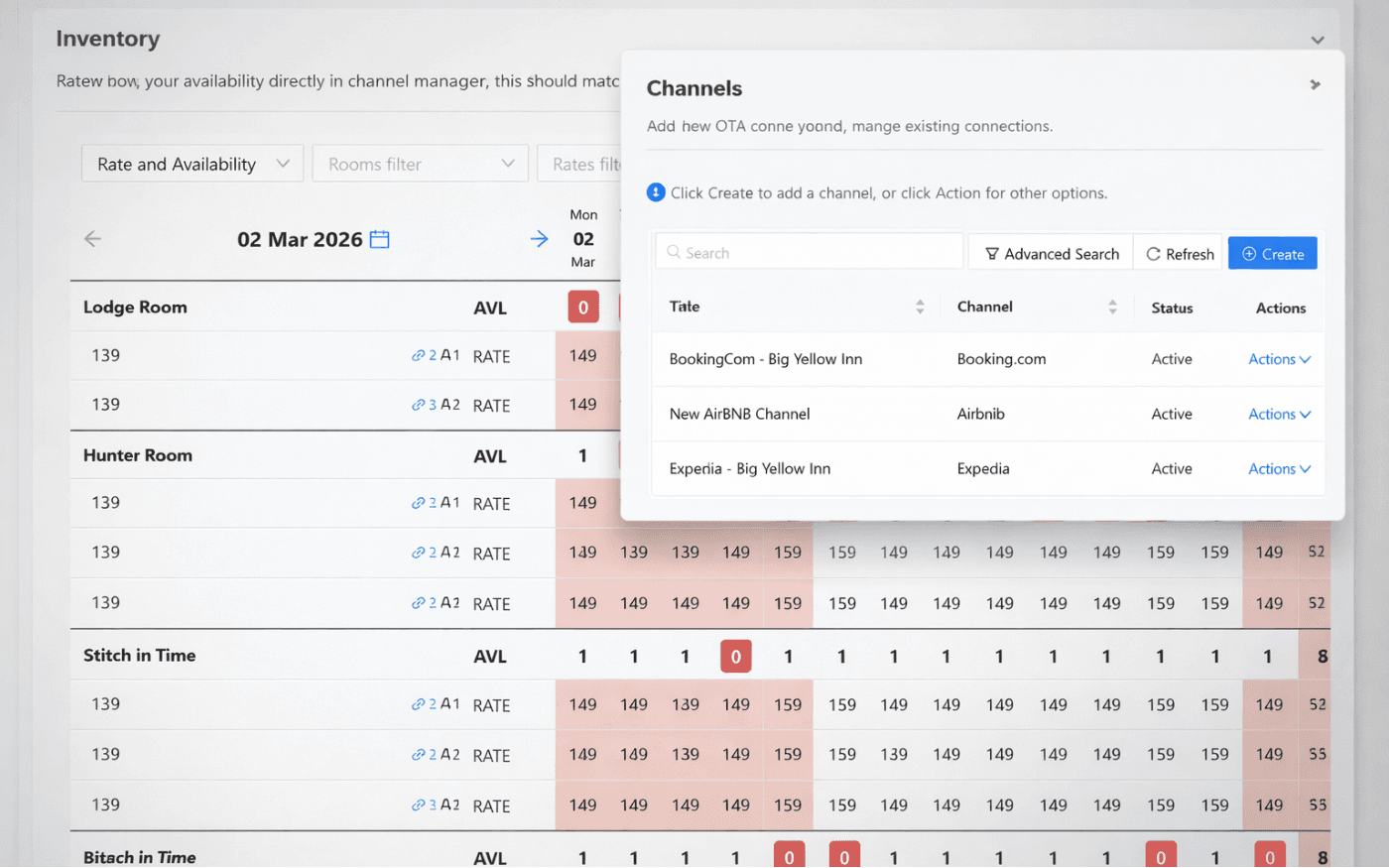Collapse the Inventory section with its chevron
Viewport: 1389px width, 868px height.
[1318, 40]
